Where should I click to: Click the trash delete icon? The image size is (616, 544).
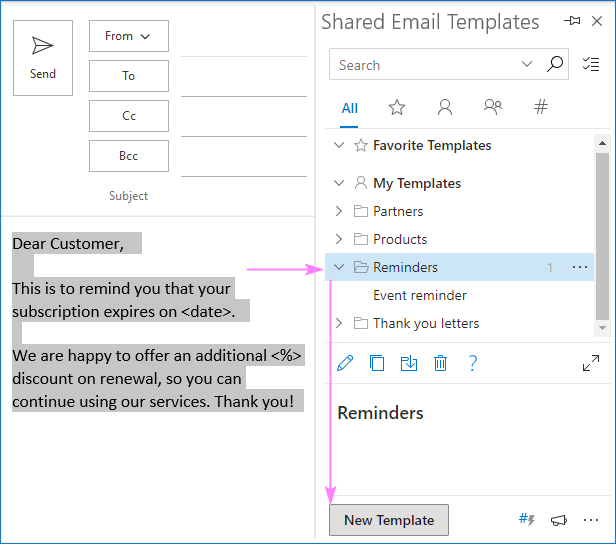pos(440,363)
